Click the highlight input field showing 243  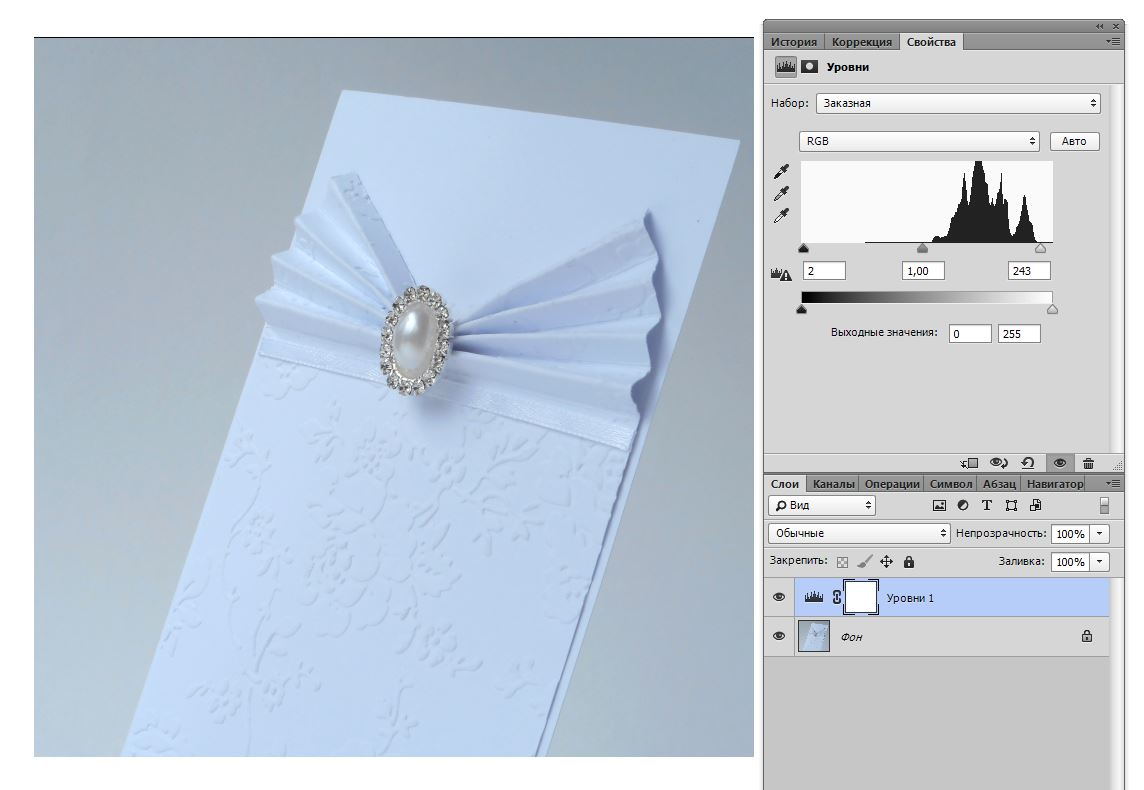(1029, 271)
